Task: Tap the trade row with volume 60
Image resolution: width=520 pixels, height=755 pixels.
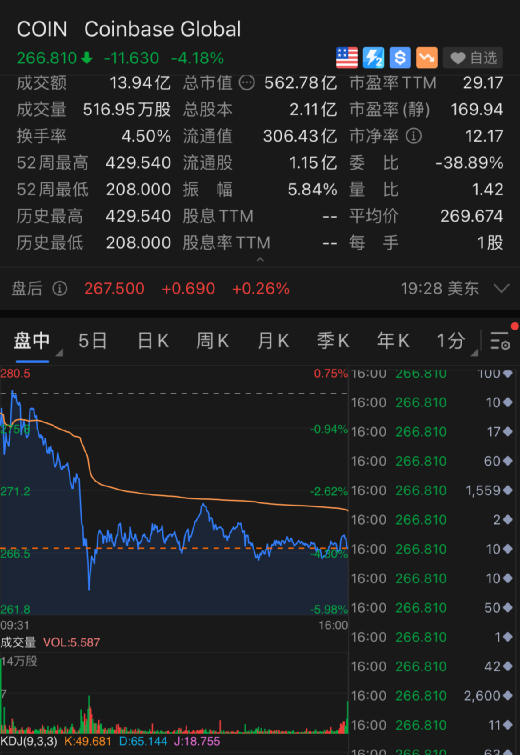Action: pos(432,461)
